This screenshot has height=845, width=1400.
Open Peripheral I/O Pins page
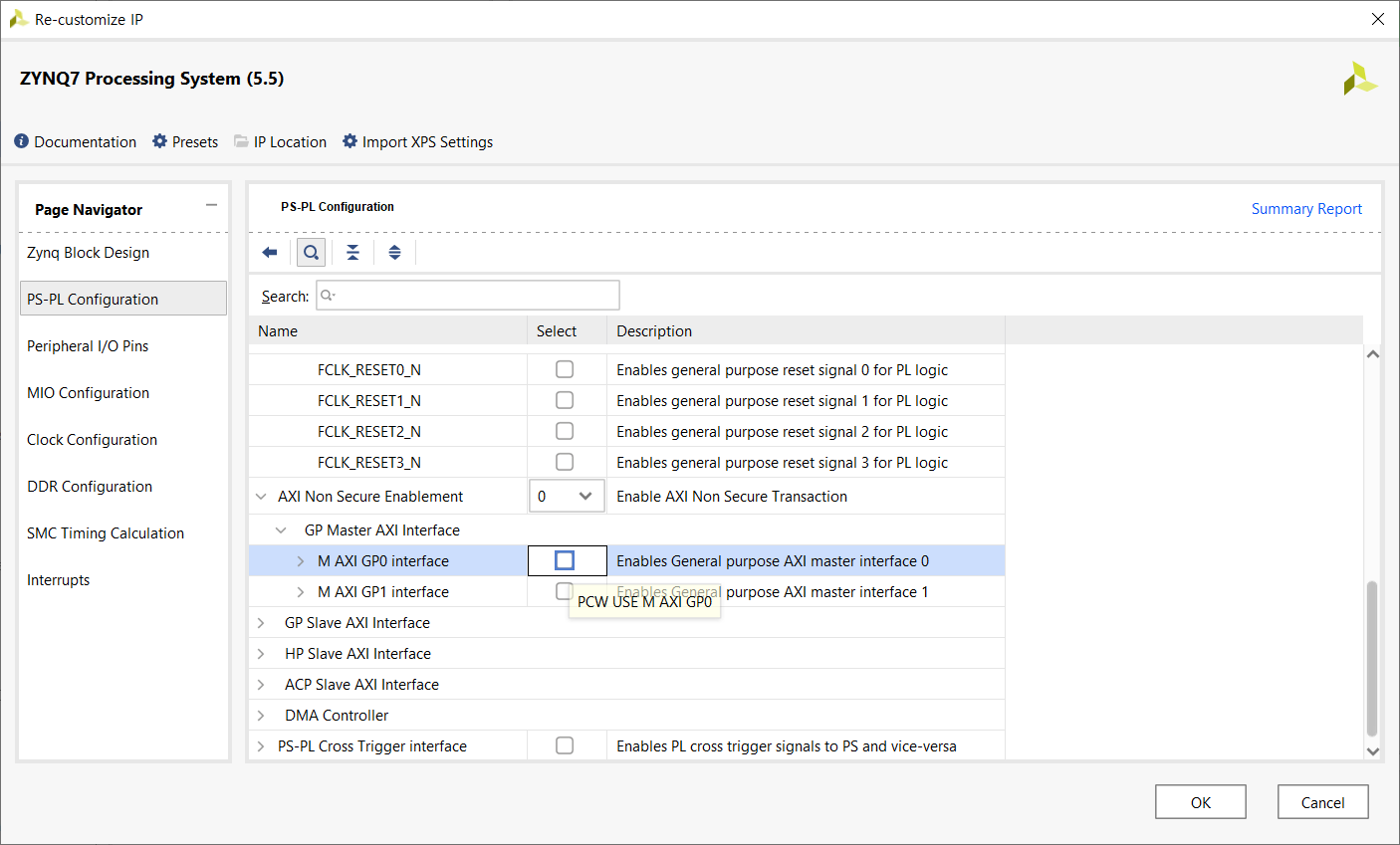point(123,345)
